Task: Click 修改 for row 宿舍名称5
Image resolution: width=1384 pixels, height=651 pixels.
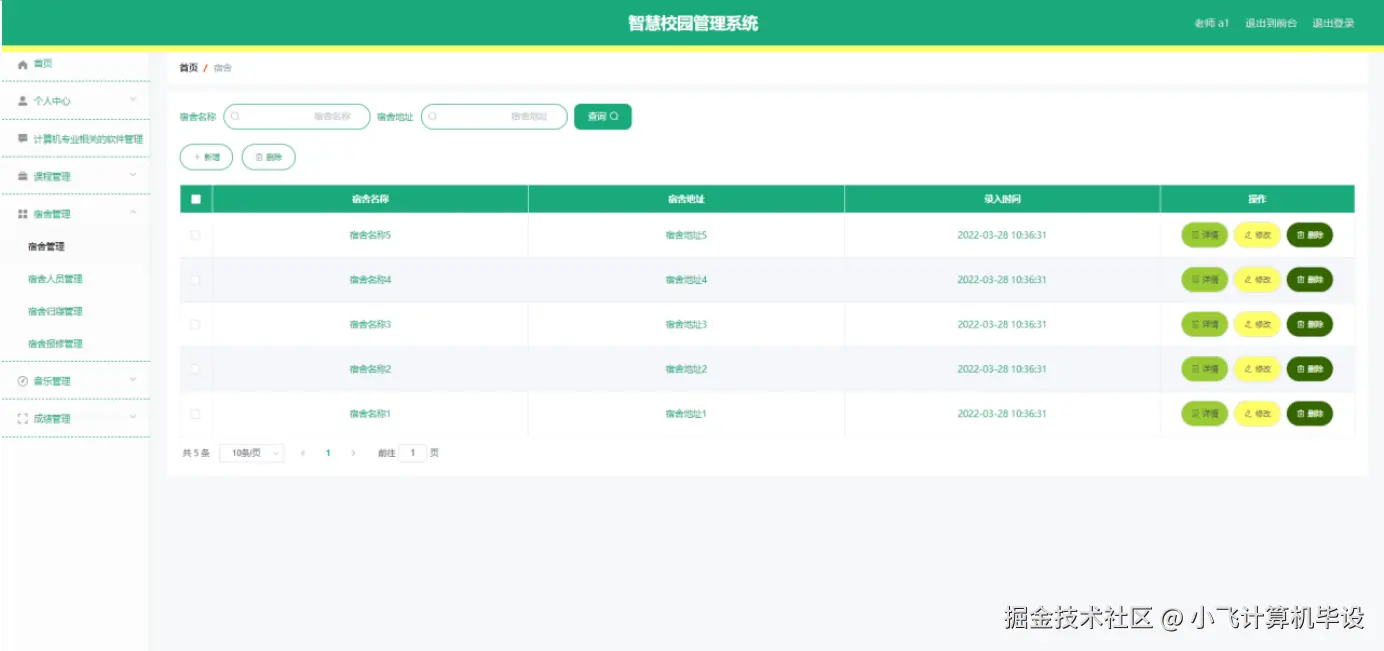Action: point(1257,235)
